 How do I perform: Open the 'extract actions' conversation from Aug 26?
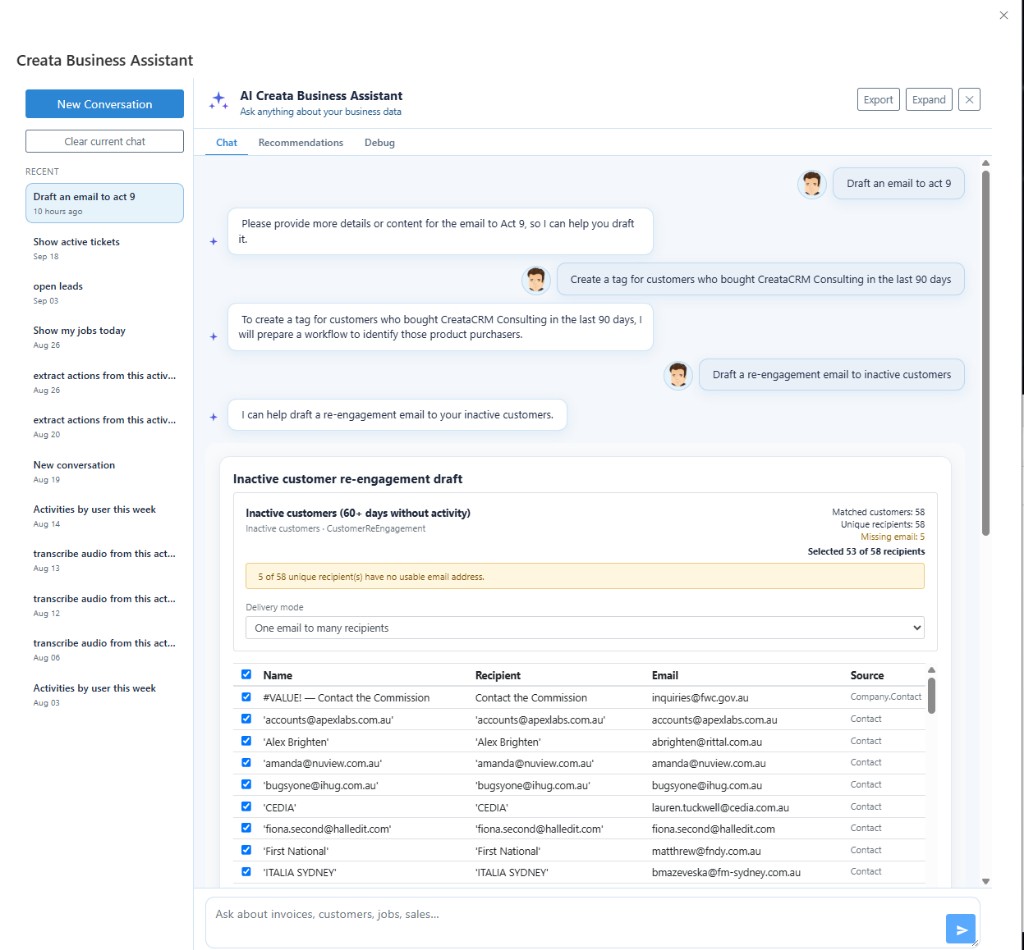point(104,382)
